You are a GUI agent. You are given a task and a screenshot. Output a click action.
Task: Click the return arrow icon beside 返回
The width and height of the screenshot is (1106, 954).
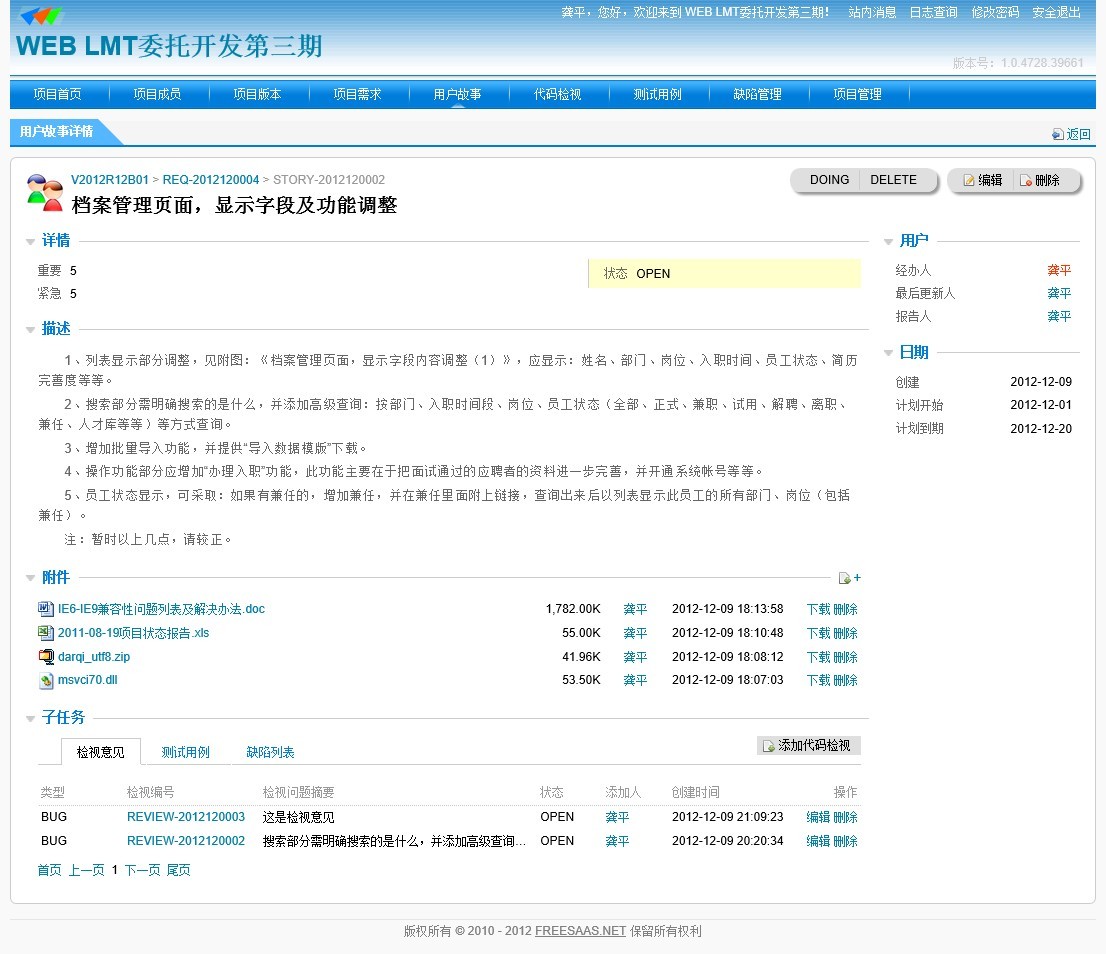(1057, 134)
